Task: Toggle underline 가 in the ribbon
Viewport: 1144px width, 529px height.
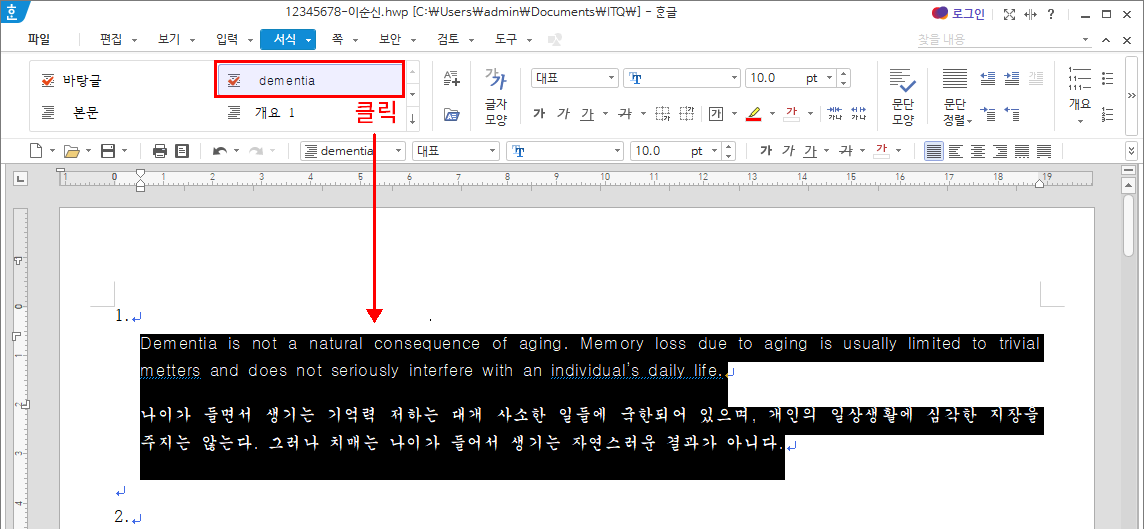Action: tap(587, 113)
